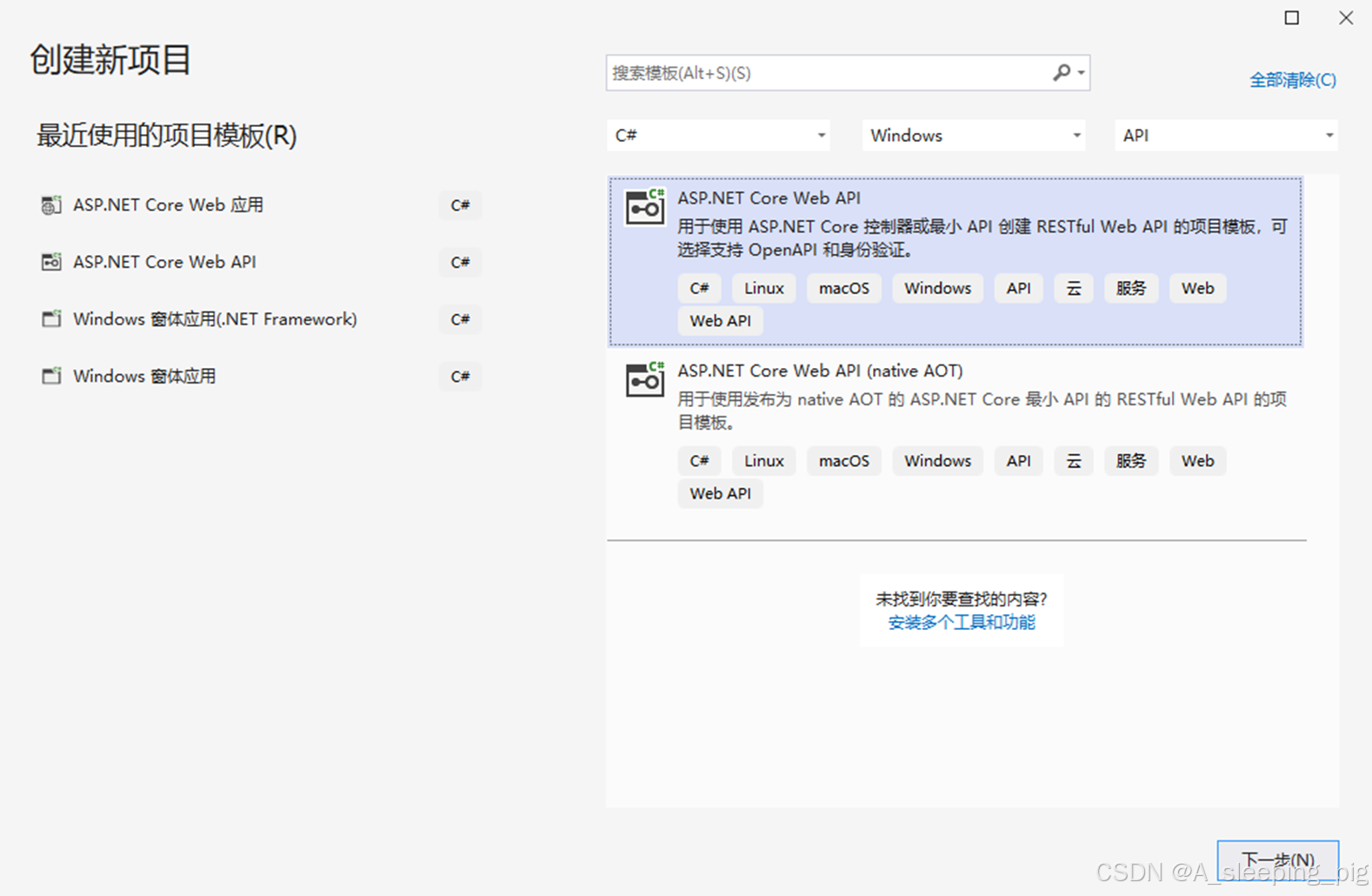Click native AOT template description text
1372x896 pixels.
click(x=982, y=411)
